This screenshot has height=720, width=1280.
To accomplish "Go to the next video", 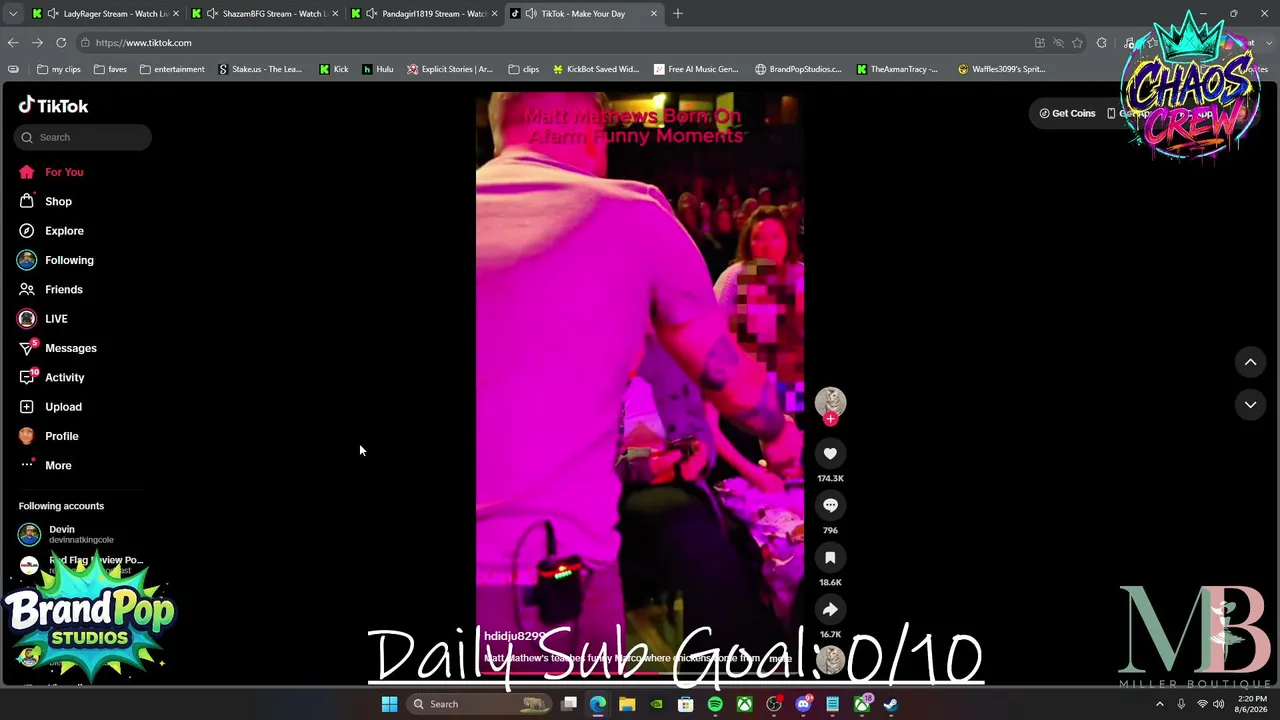I will (1250, 404).
